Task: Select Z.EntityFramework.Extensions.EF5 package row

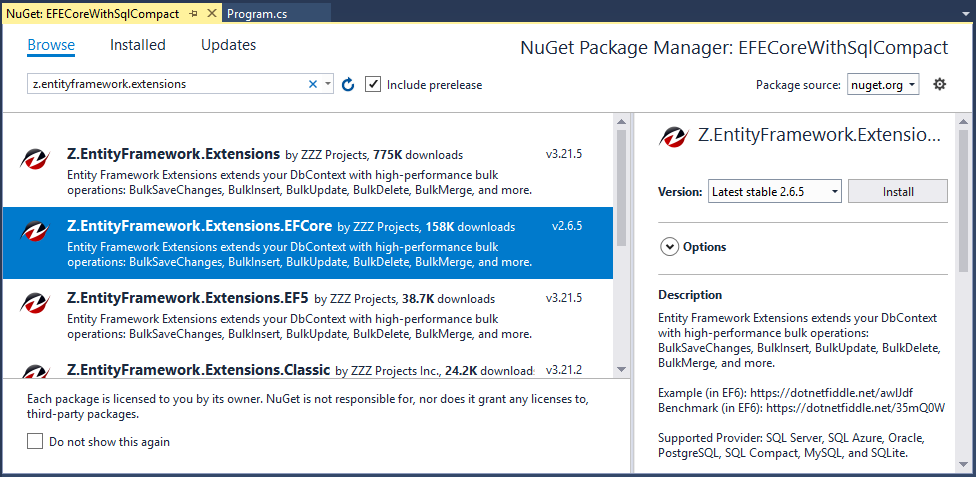Action: point(308,315)
